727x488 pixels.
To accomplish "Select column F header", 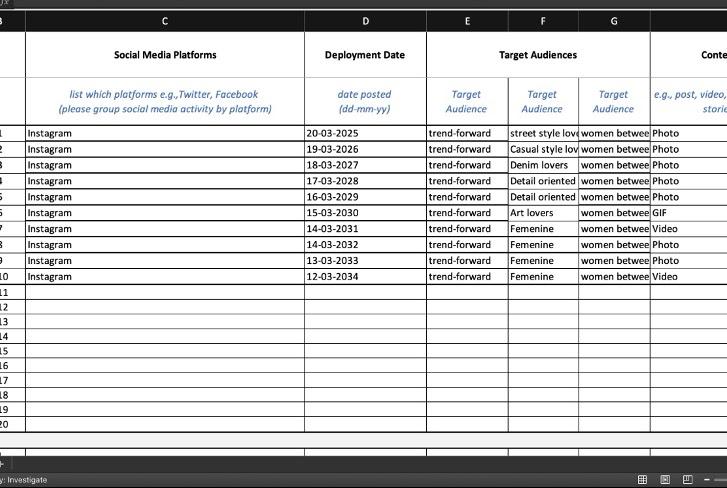I will (x=543, y=21).
